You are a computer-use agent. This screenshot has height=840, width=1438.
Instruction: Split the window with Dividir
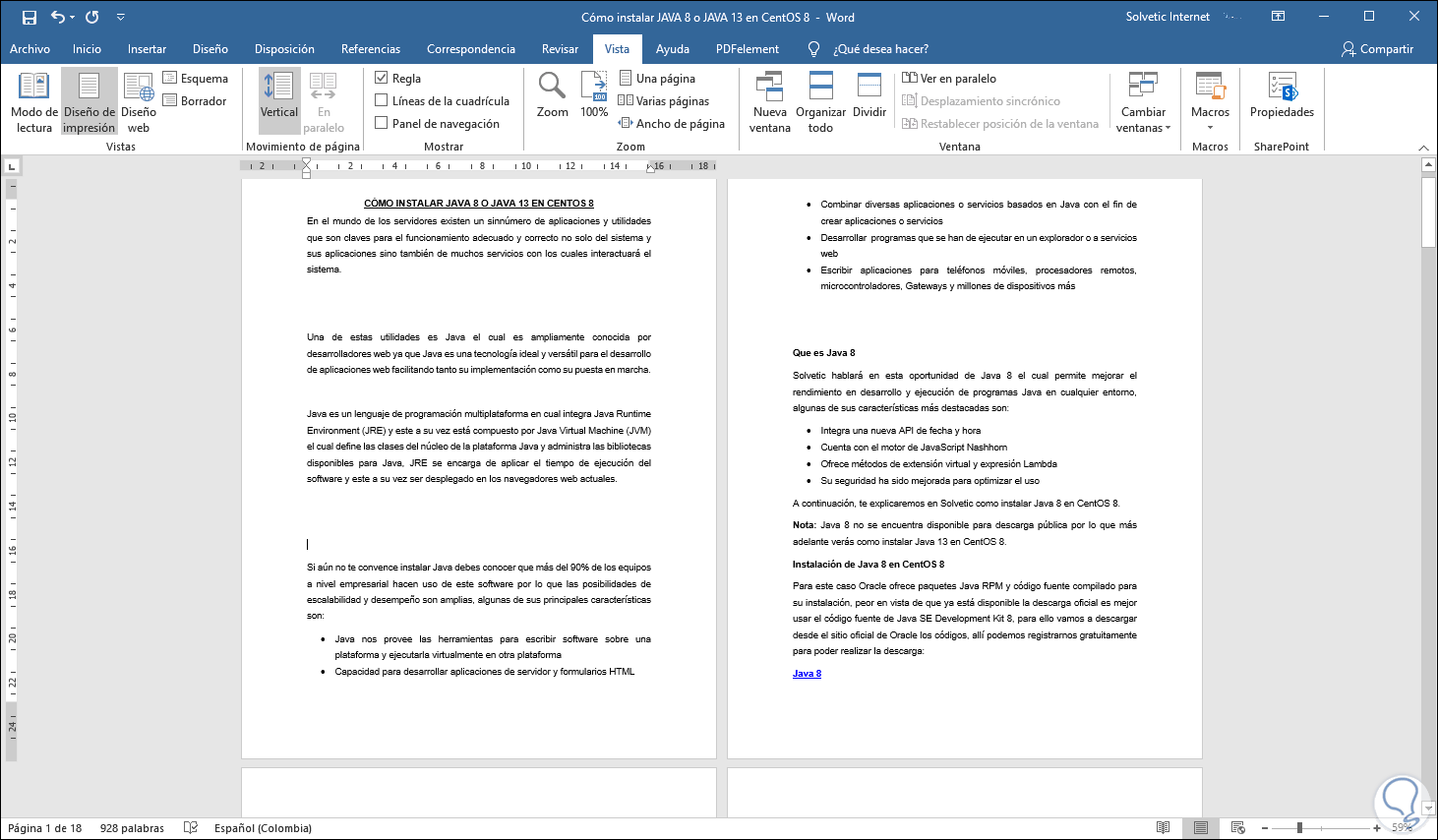[x=869, y=95]
